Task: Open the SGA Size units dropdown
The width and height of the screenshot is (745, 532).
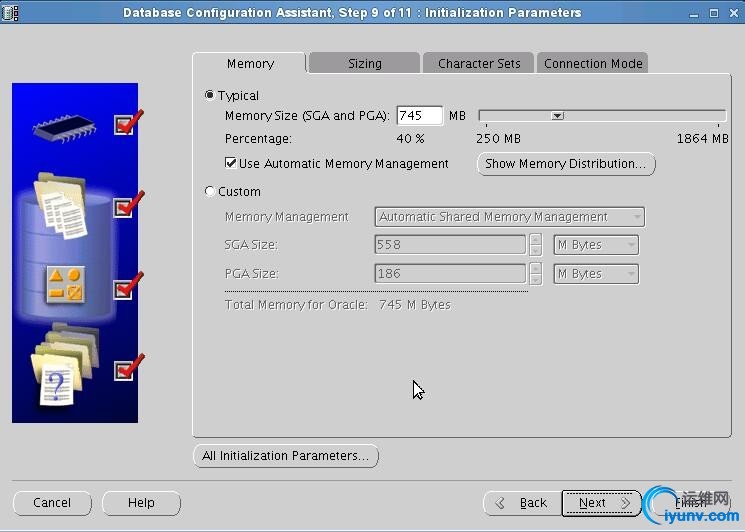Action: (x=596, y=245)
